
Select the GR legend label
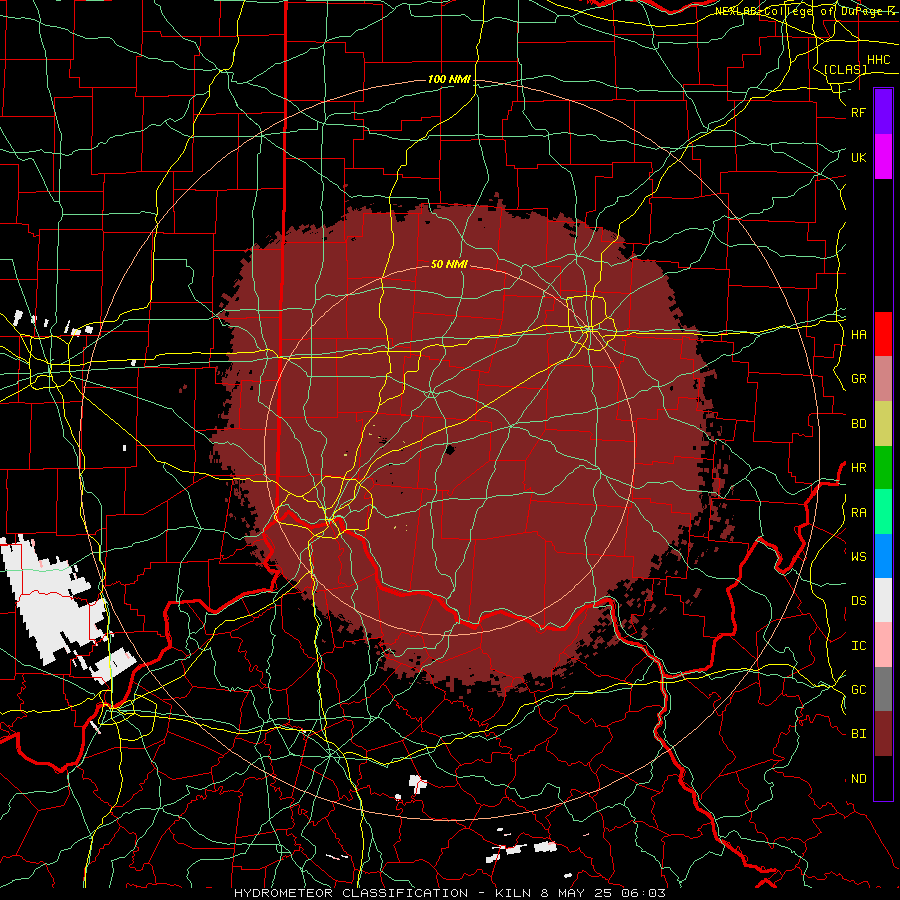pos(858,379)
